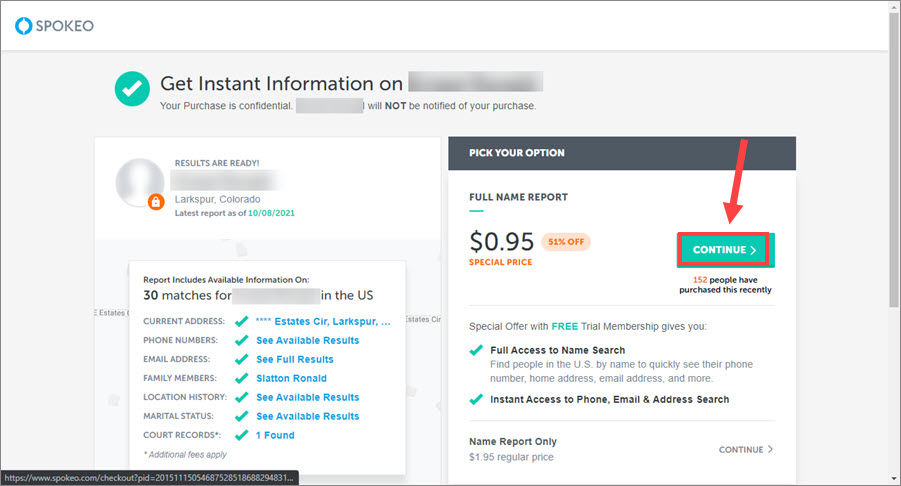This screenshot has height=486, width=901.
Task: Click the RESULTS ARE READY! label
Action: tap(217, 163)
